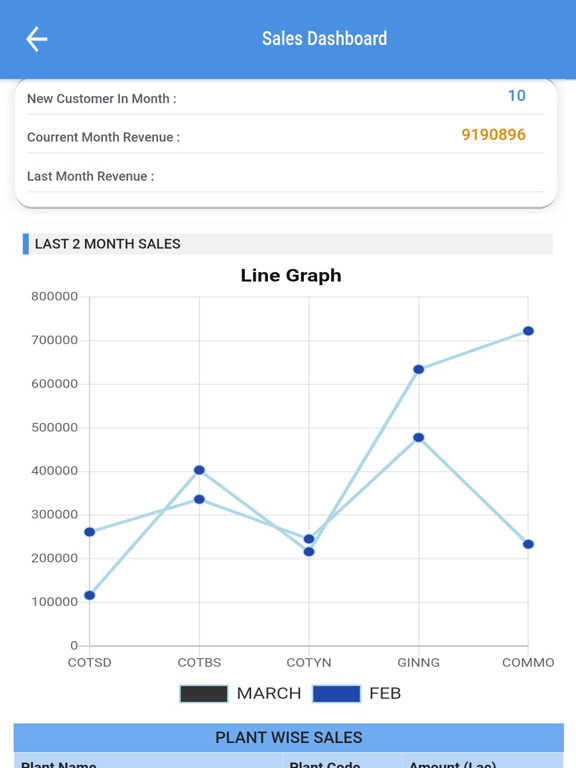Select the COTSD data point near 260000
This screenshot has width=576, height=768.
[90, 532]
